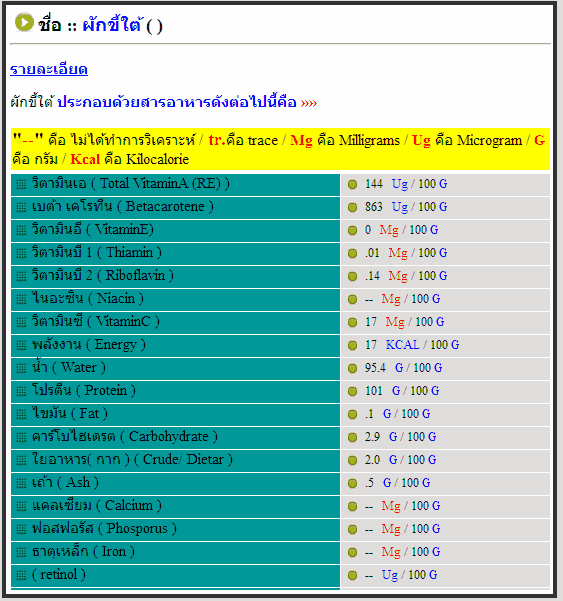Viewport: 563px width, 601px height.
Task: Click the grid icon beside Total VitaminA row
Action: click(x=21, y=184)
